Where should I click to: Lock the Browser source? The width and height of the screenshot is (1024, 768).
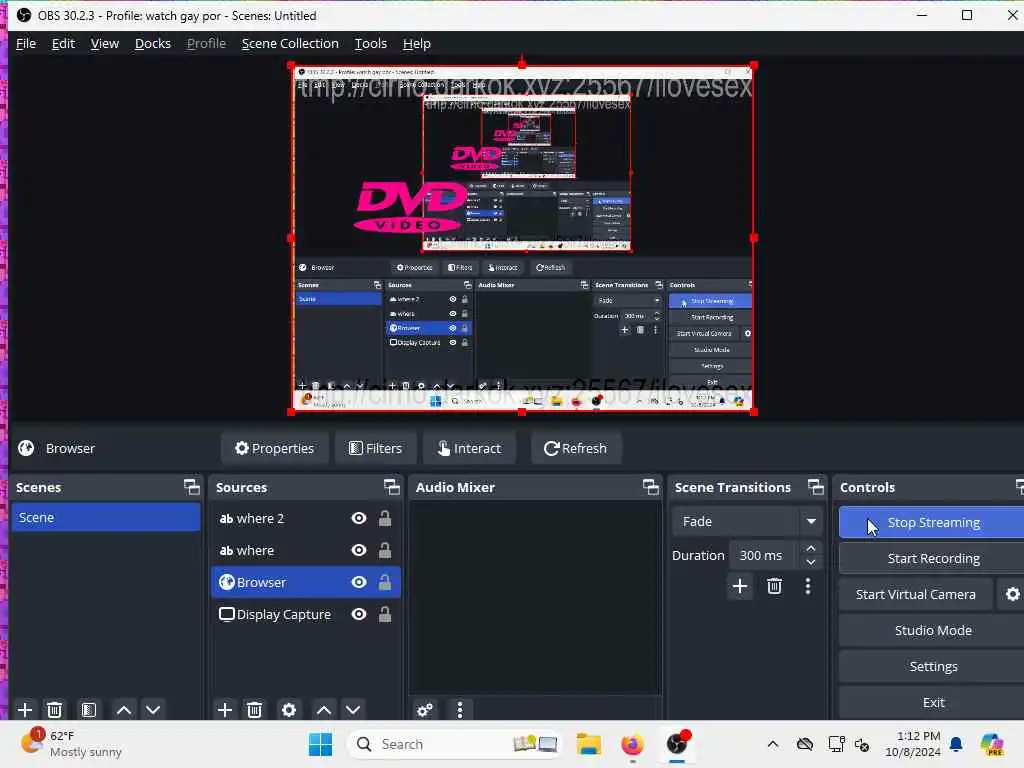point(385,582)
